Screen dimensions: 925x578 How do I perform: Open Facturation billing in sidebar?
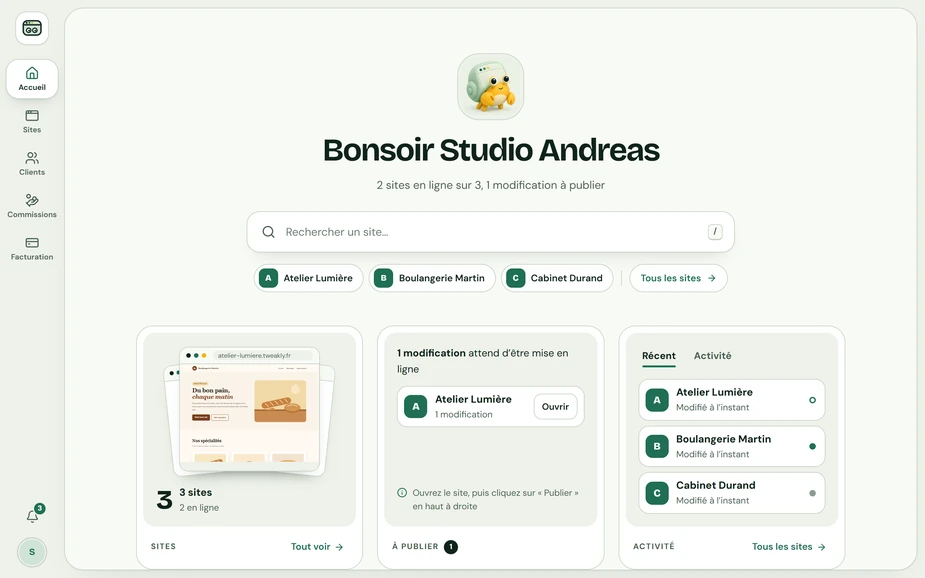coord(32,248)
